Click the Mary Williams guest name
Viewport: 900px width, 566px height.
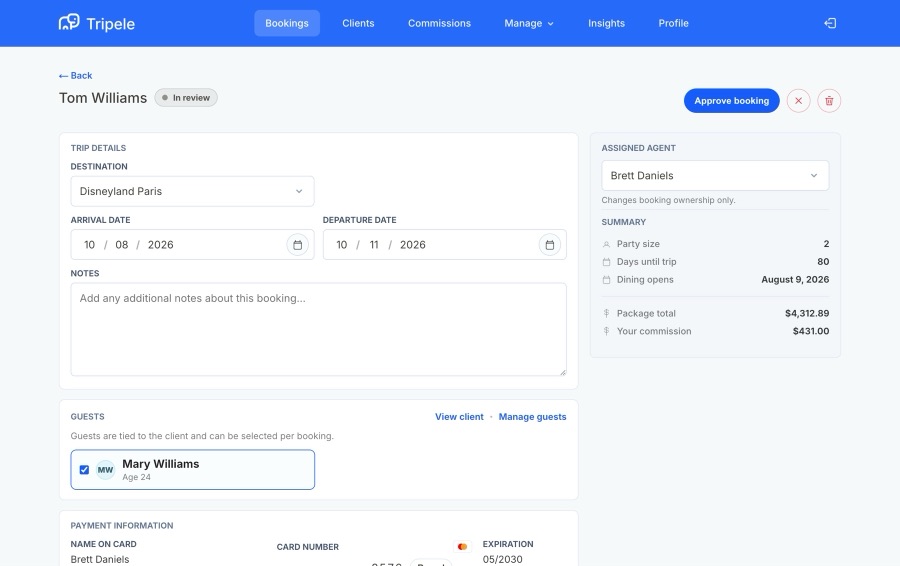pos(161,464)
